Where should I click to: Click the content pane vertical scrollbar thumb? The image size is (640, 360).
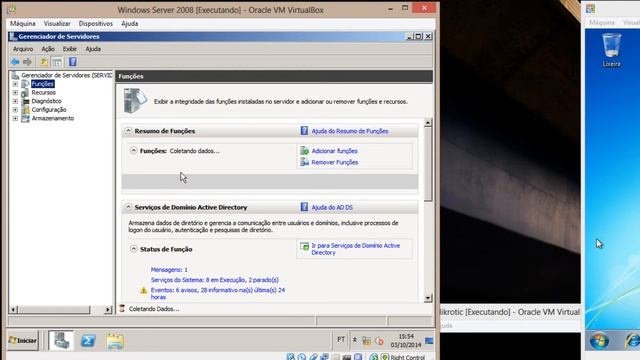point(428,164)
